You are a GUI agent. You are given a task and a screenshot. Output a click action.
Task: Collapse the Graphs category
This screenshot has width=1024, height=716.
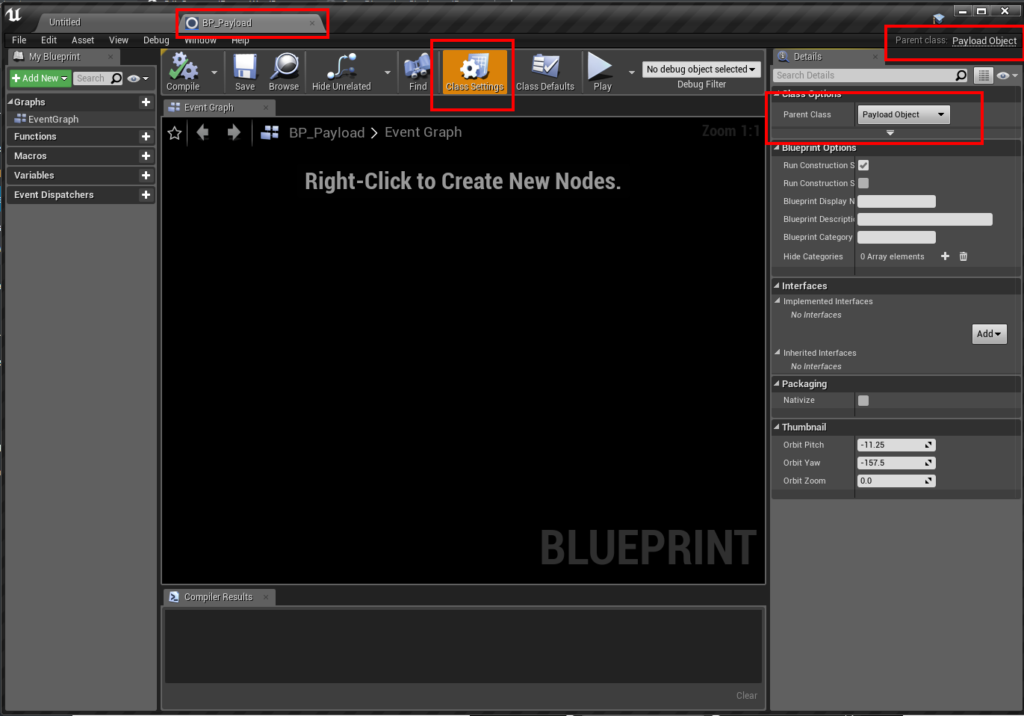click(x=10, y=102)
